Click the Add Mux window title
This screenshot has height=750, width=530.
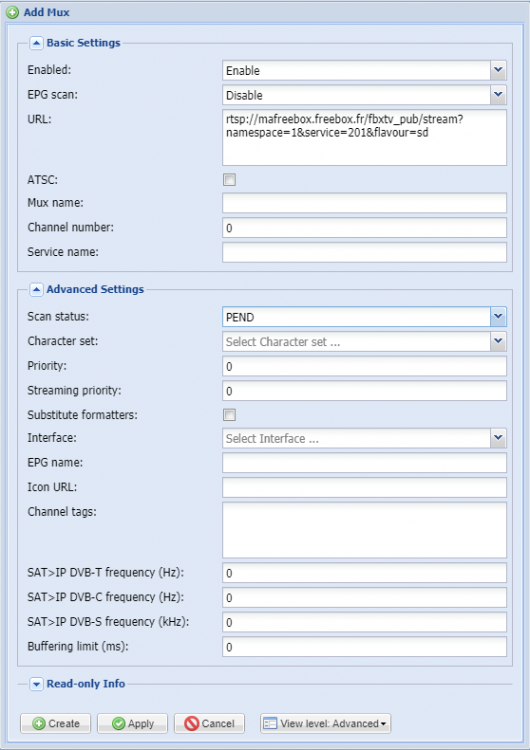coord(46,12)
